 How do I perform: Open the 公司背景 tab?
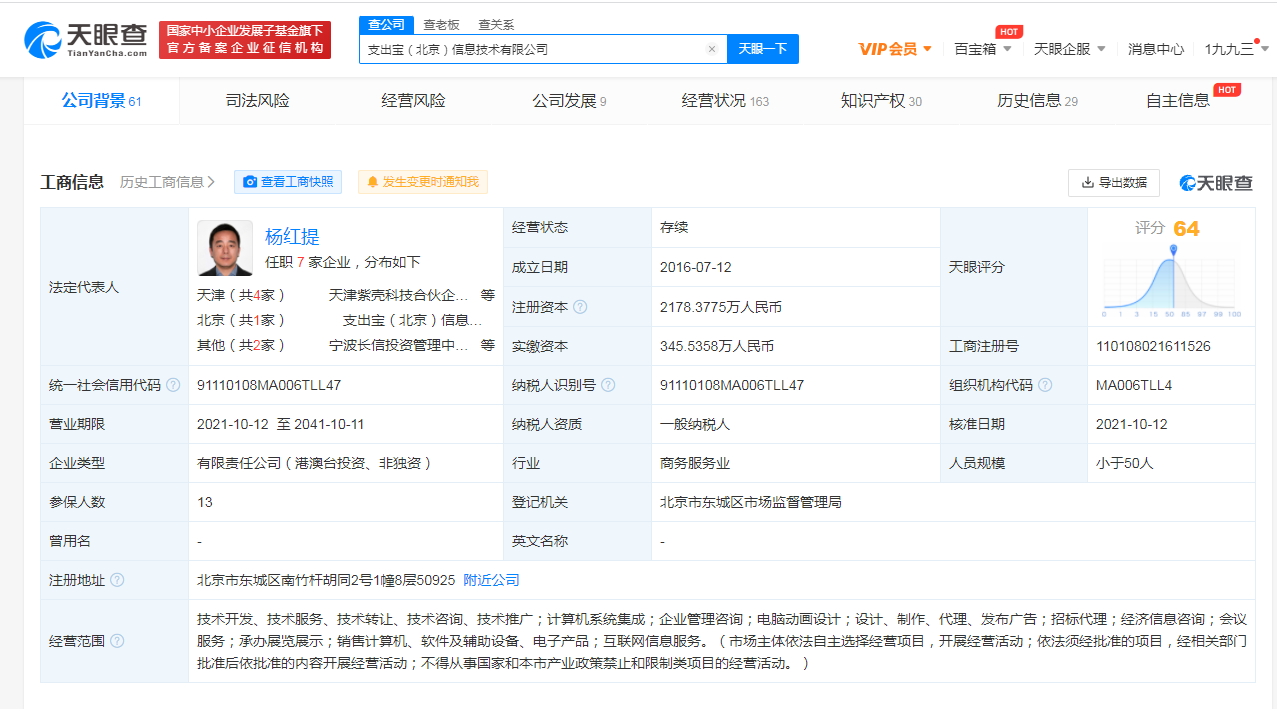click(101, 101)
